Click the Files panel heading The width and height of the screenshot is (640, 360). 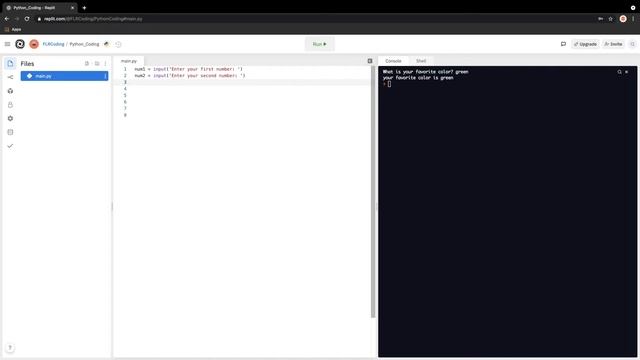tap(27, 64)
